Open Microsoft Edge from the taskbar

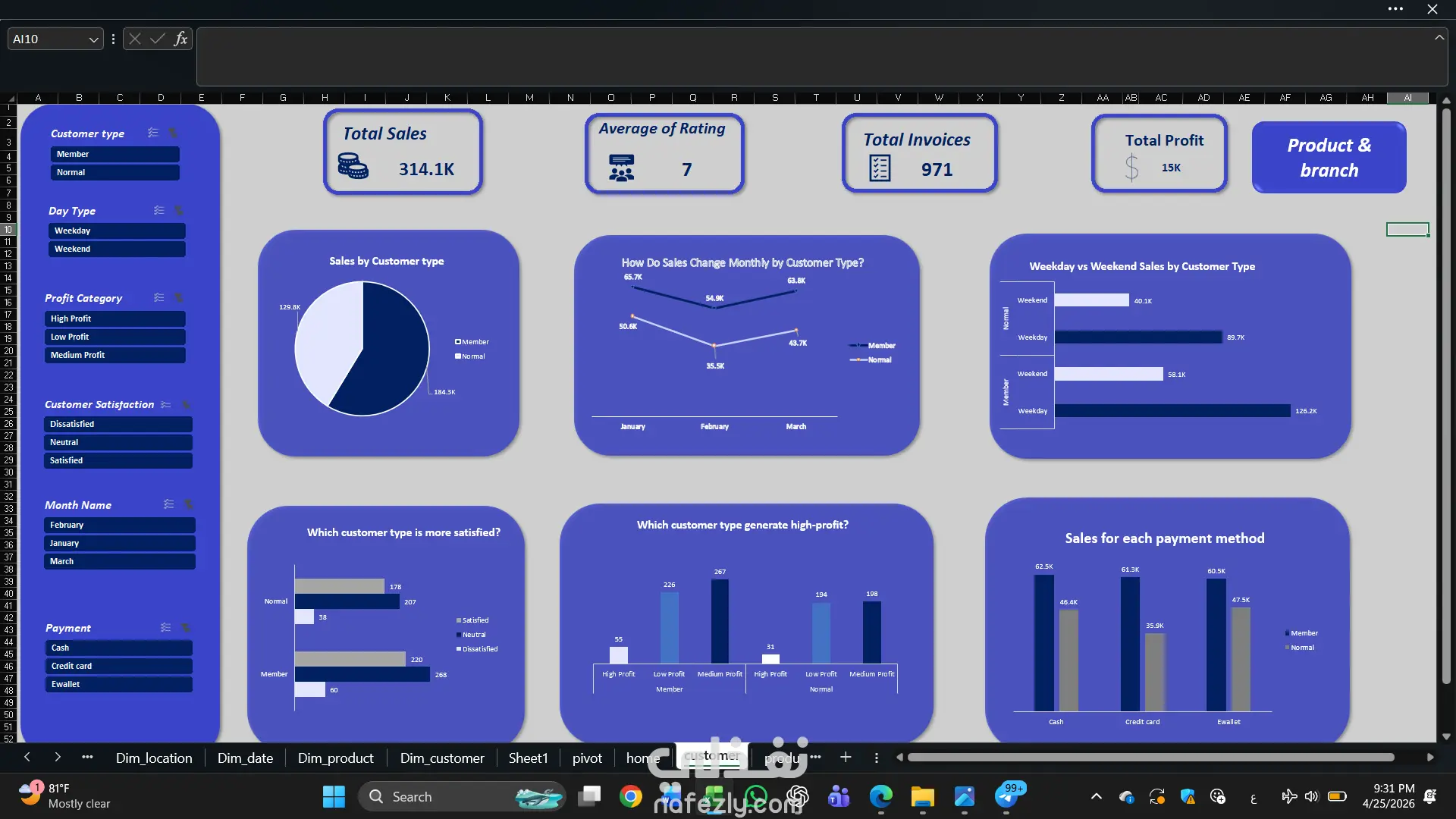pos(880,796)
